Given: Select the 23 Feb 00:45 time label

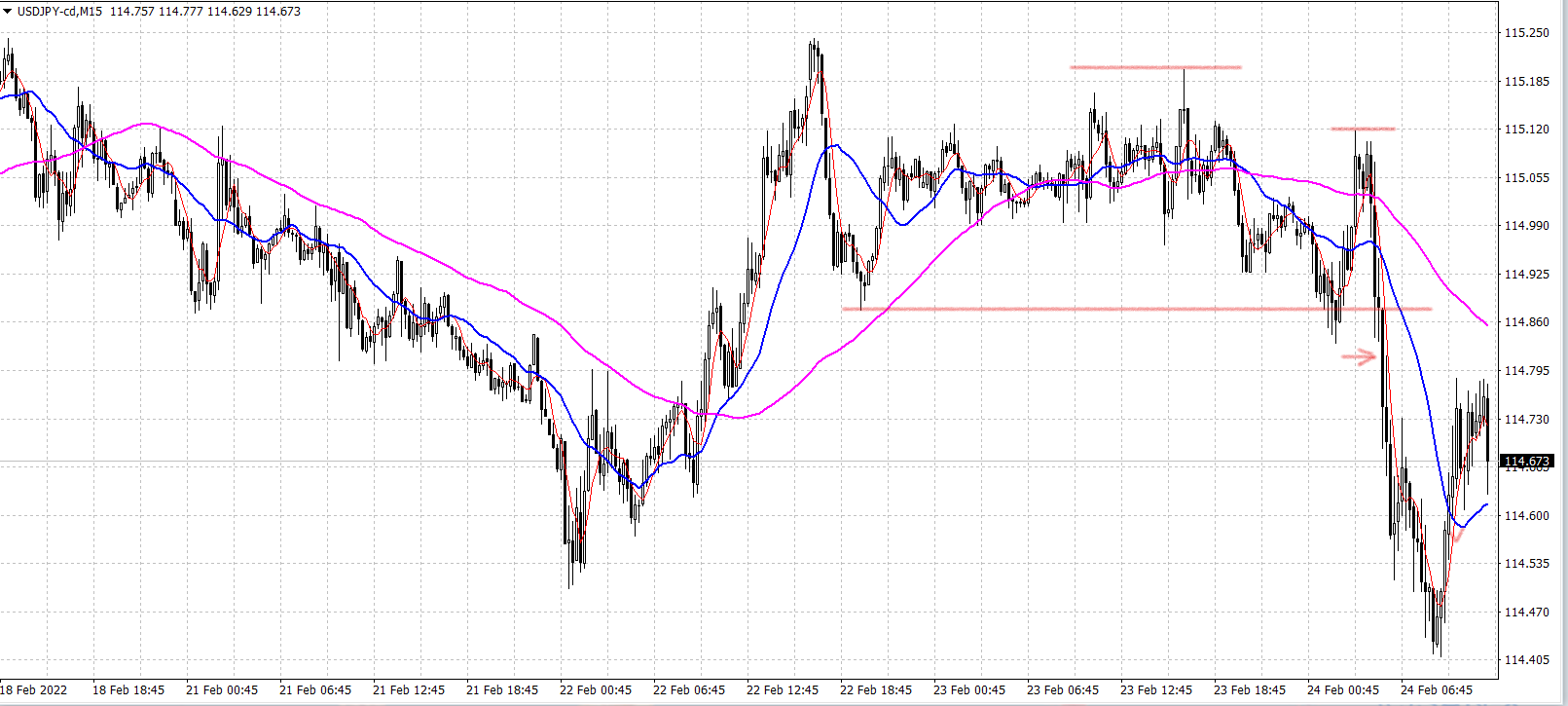Looking at the screenshot, I should pyautogui.click(x=969, y=689).
